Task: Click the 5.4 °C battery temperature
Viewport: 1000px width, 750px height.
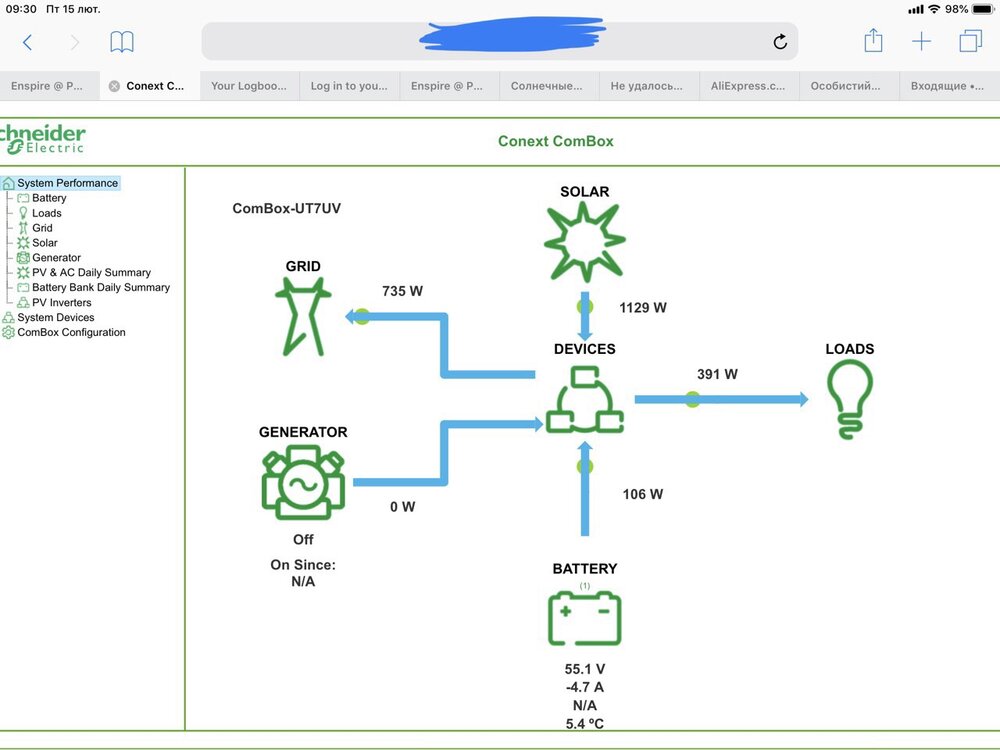Action: point(585,724)
